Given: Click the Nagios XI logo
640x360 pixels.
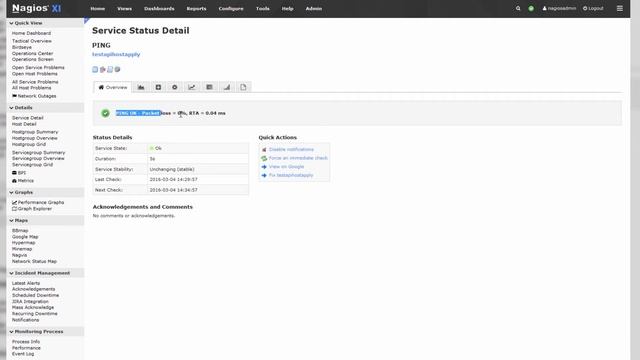Looking at the screenshot, I should tap(37, 8).
